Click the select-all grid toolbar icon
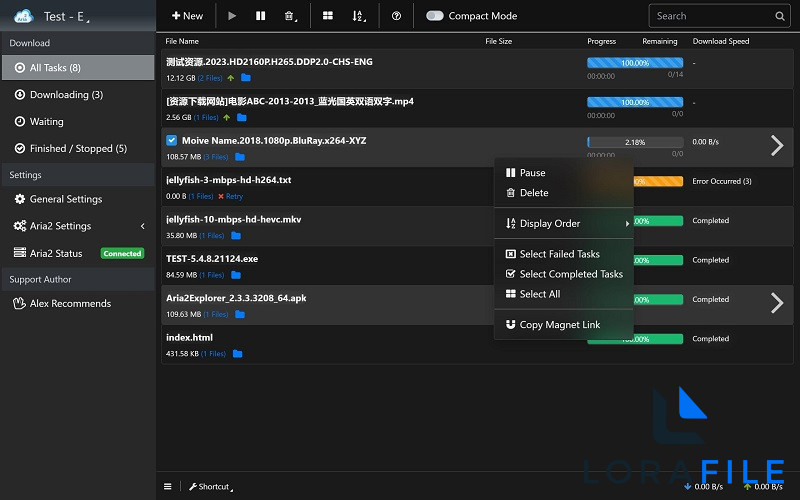The width and height of the screenshot is (800, 500). pos(328,16)
